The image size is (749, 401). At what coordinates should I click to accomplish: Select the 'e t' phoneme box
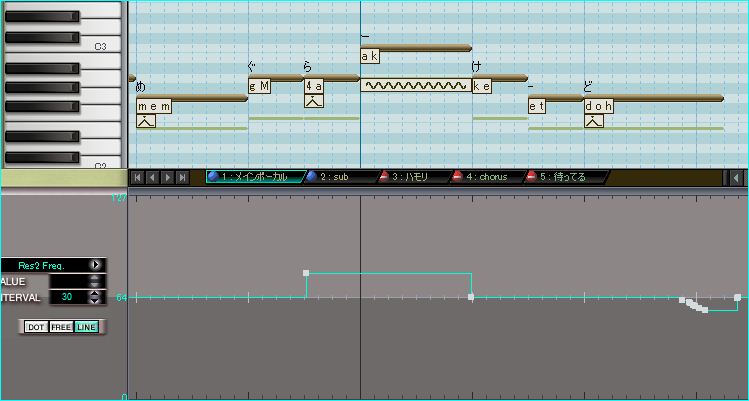tap(537, 107)
